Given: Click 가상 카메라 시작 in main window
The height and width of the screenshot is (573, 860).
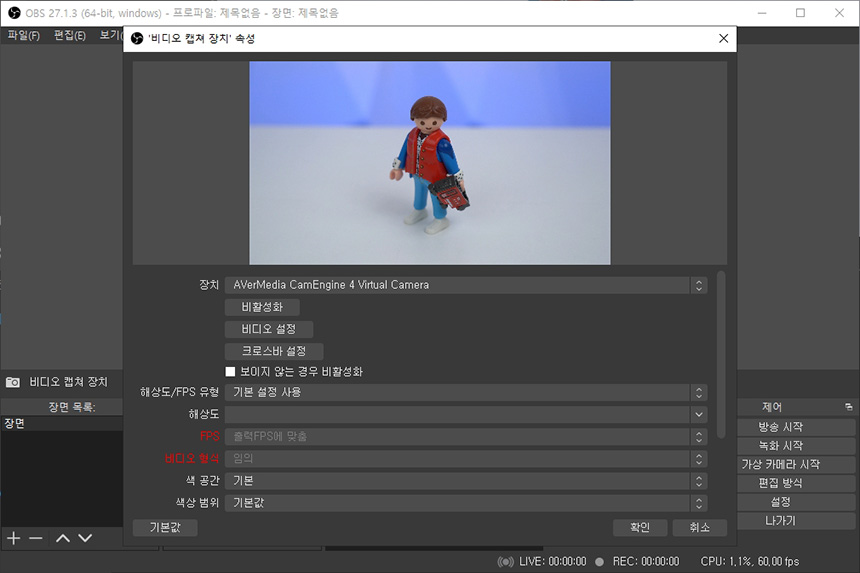Looking at the screenshot, I should pyautogui.click(x=797, y=464).
